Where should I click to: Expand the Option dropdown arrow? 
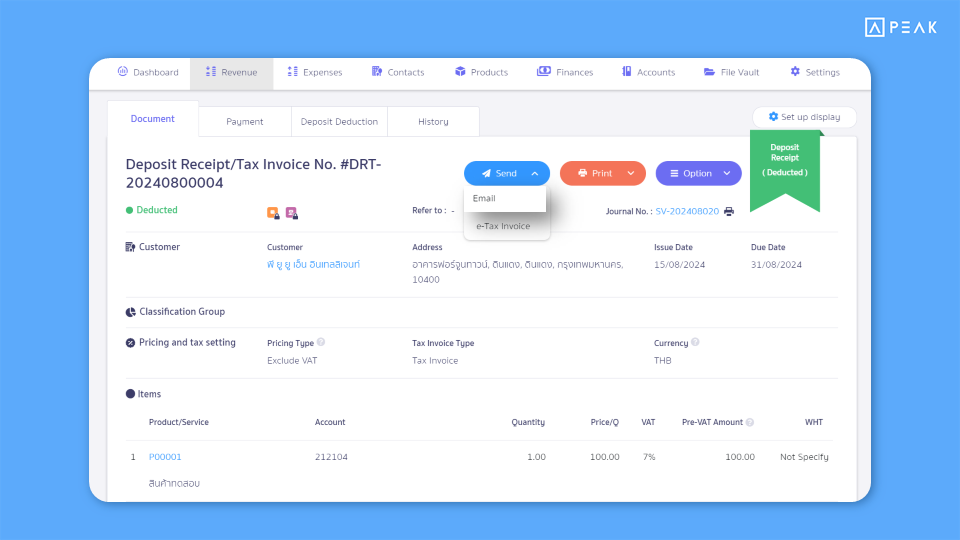[727, 173]
